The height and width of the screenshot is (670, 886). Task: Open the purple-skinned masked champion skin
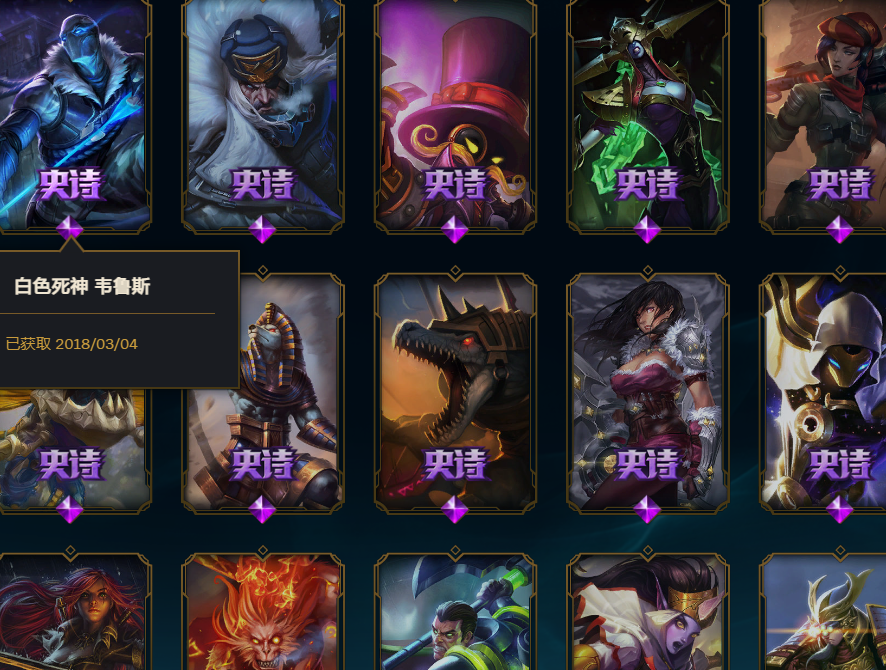[x=648, y=612]
